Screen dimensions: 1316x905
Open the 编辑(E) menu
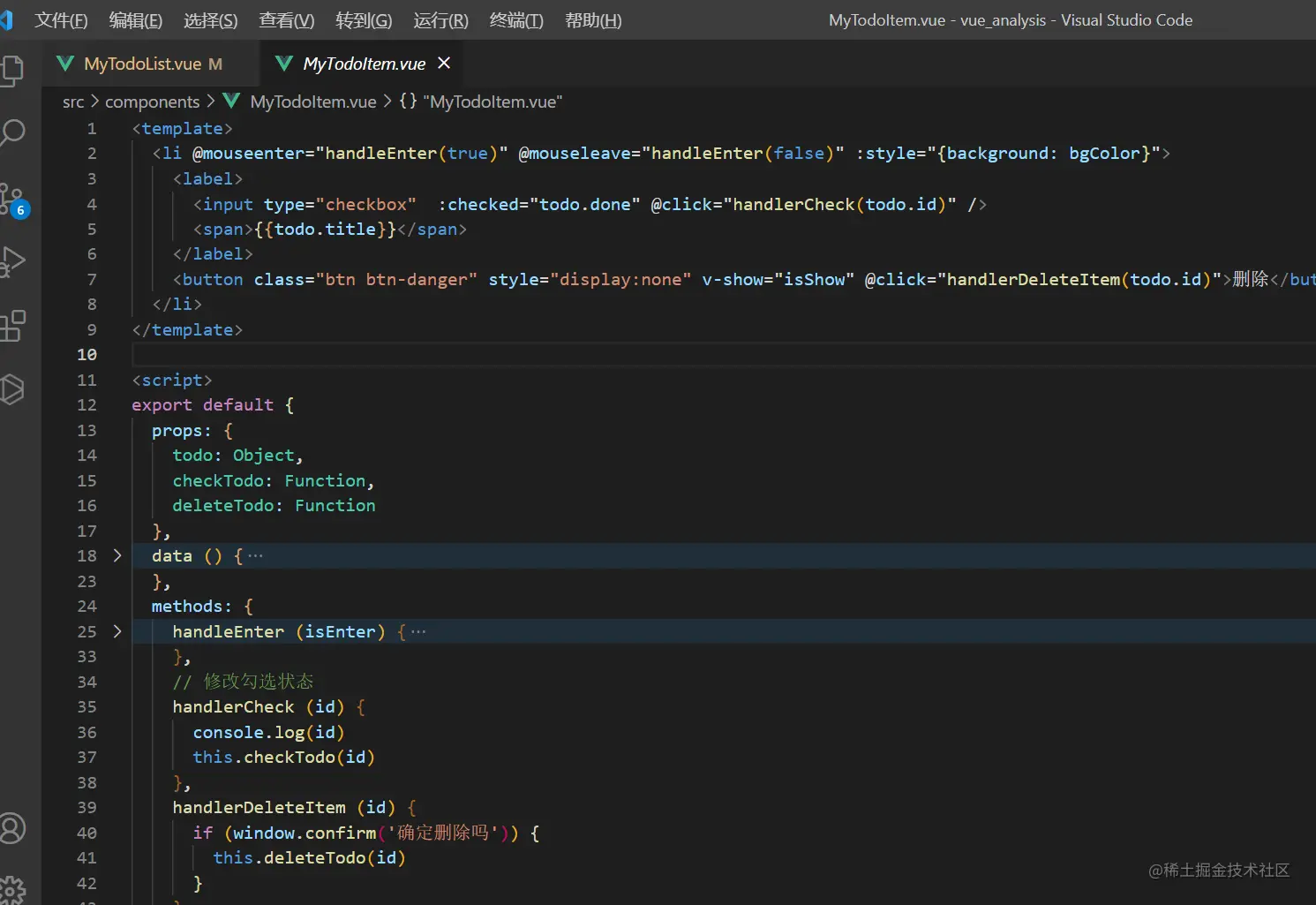coord(136,20)
